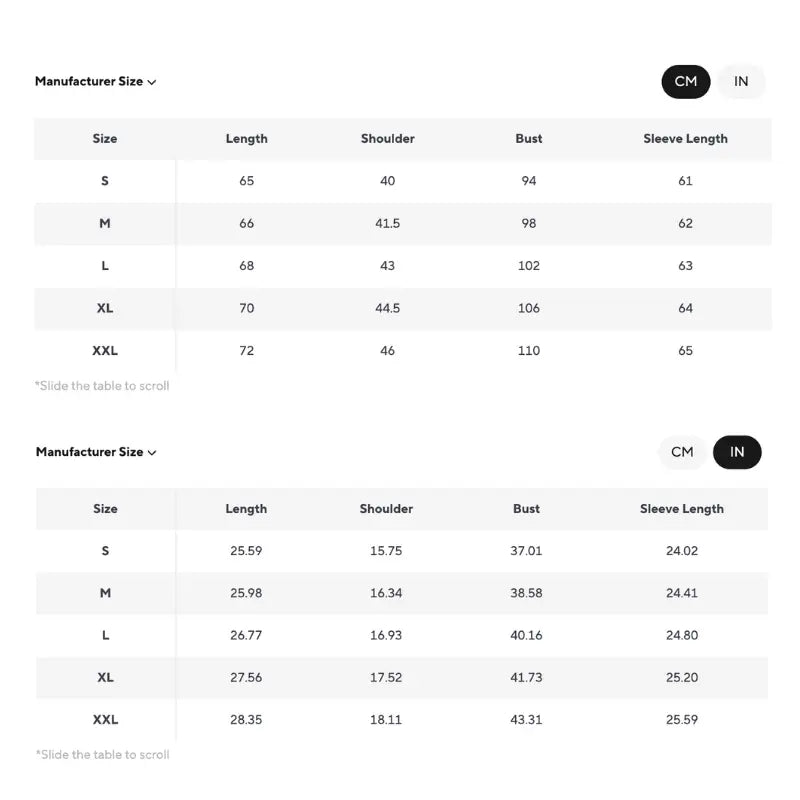Viewport: 800px width, 800px height.
Task: Select IN toggle in bottom table
Action: click(737, 452)
